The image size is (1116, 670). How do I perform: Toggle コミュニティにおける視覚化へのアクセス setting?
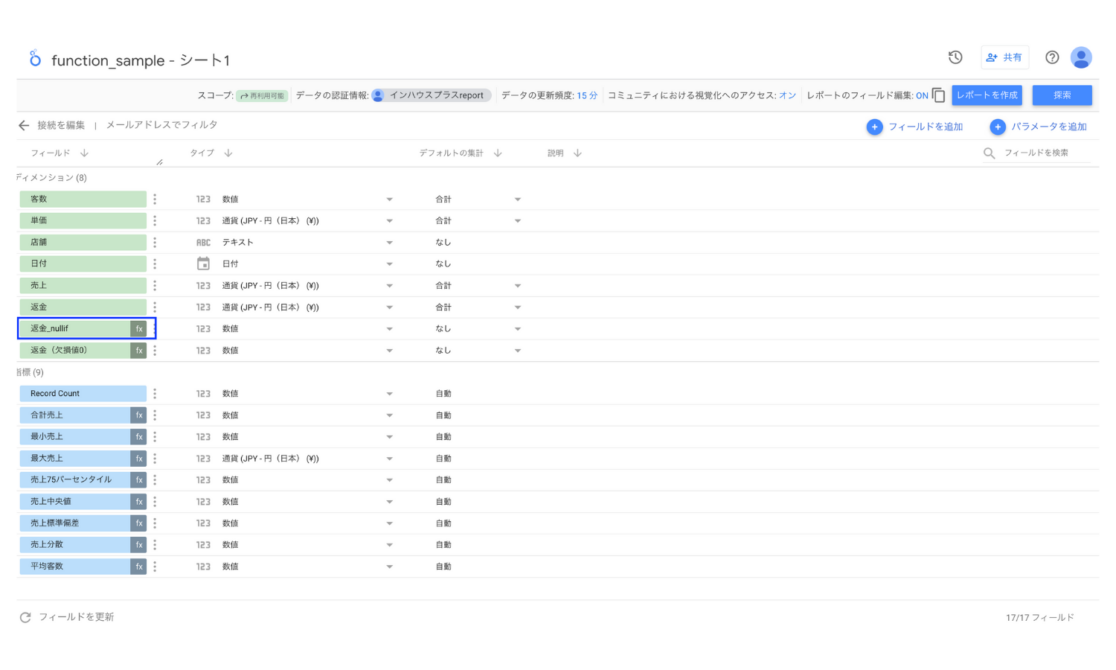click(x=785, y=94)
